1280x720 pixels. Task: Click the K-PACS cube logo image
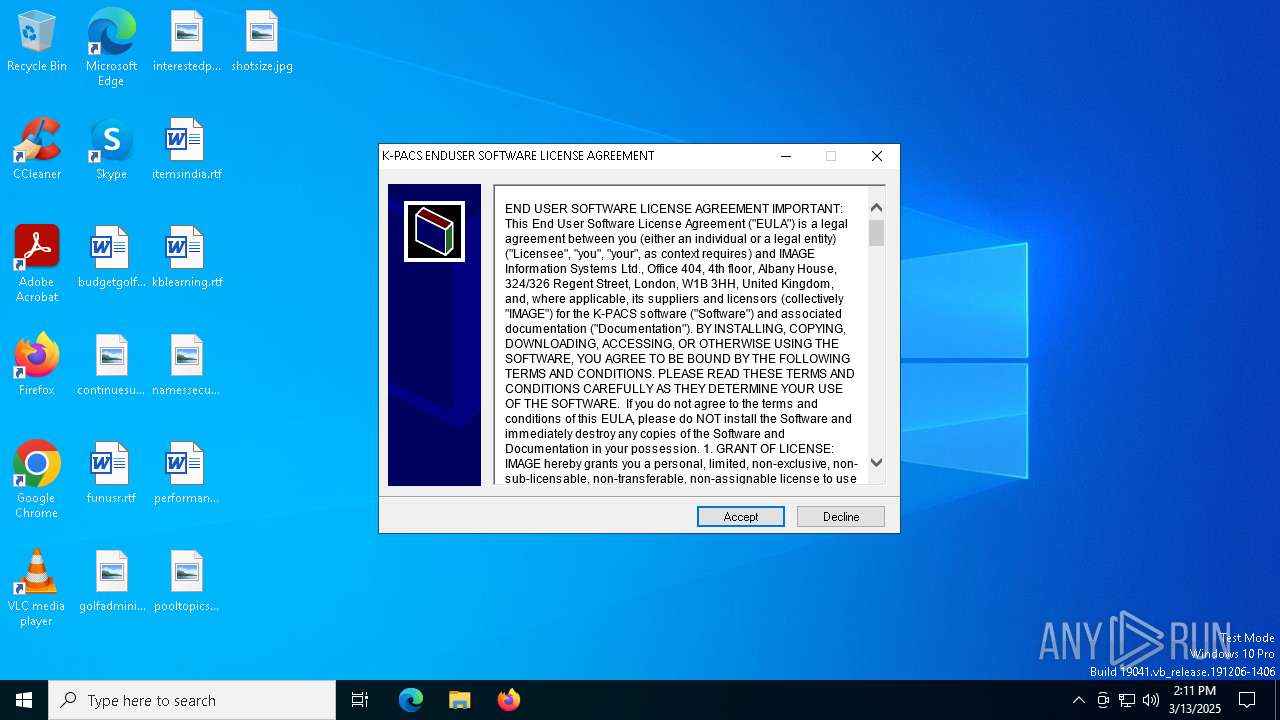[434, 231]
